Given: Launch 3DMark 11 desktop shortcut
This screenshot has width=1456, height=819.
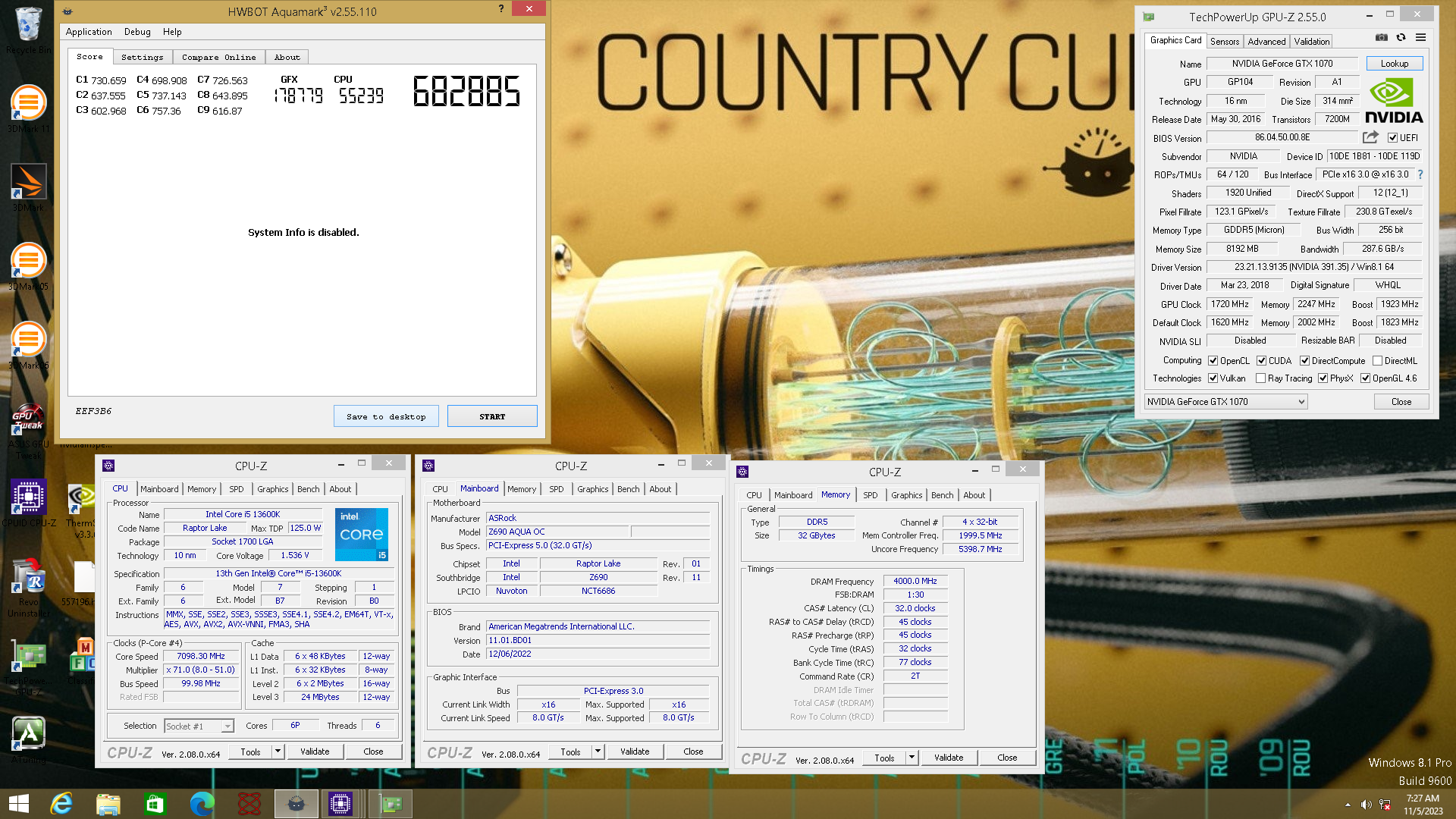Looking at the screenshot, I should pos(28,108).
